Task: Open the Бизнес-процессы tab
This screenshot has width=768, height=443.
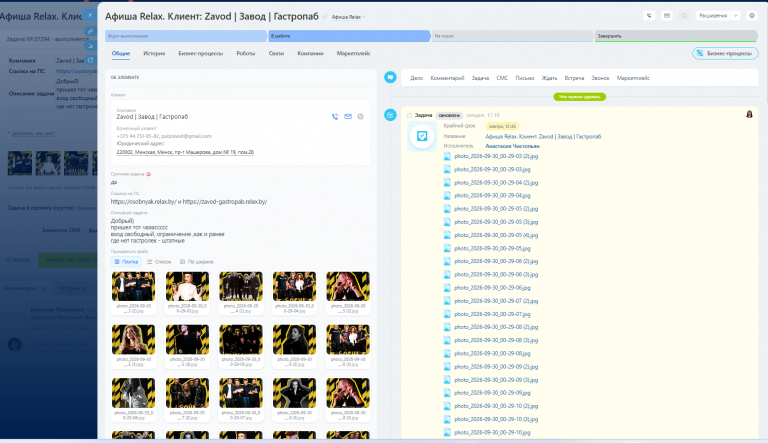Action: coord(200,53)
